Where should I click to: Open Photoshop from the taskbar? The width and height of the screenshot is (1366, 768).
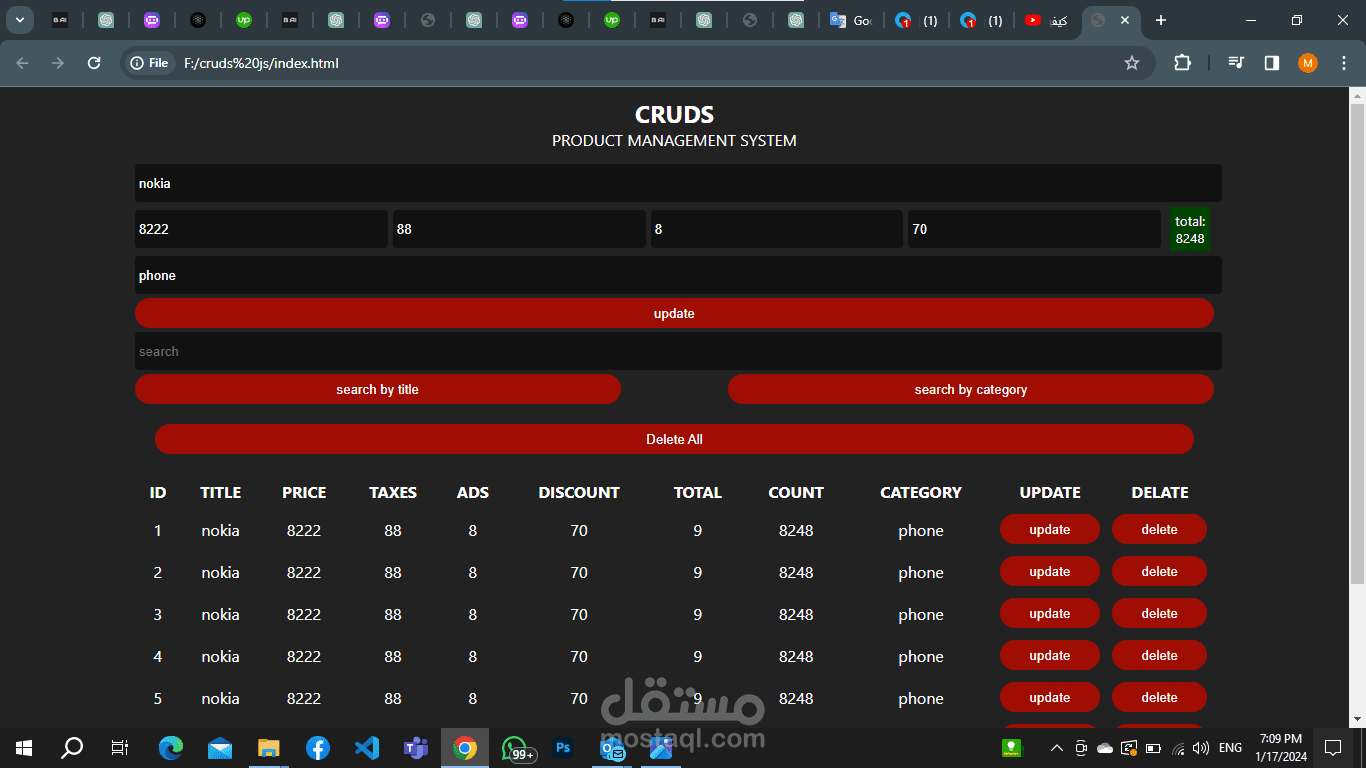click(563, 747)
